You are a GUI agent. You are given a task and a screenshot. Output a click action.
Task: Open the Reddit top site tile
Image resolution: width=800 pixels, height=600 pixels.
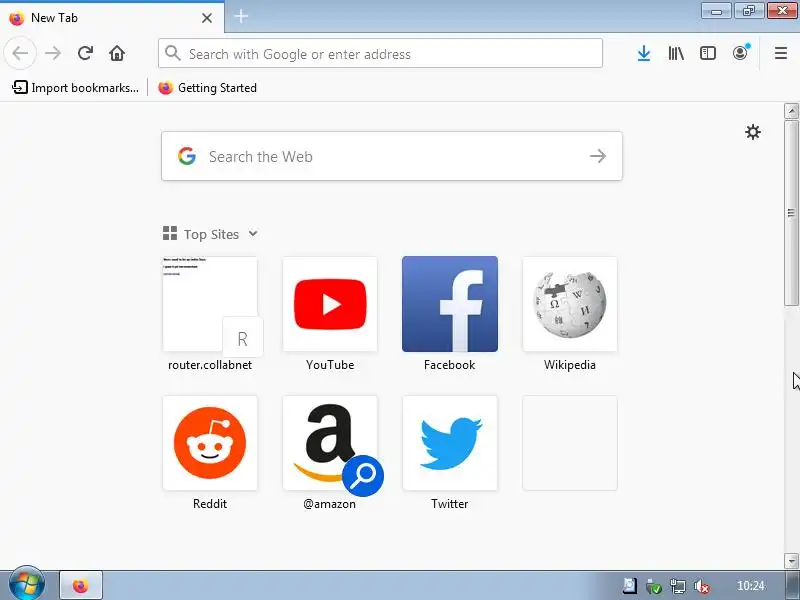(x=210, y=443)
